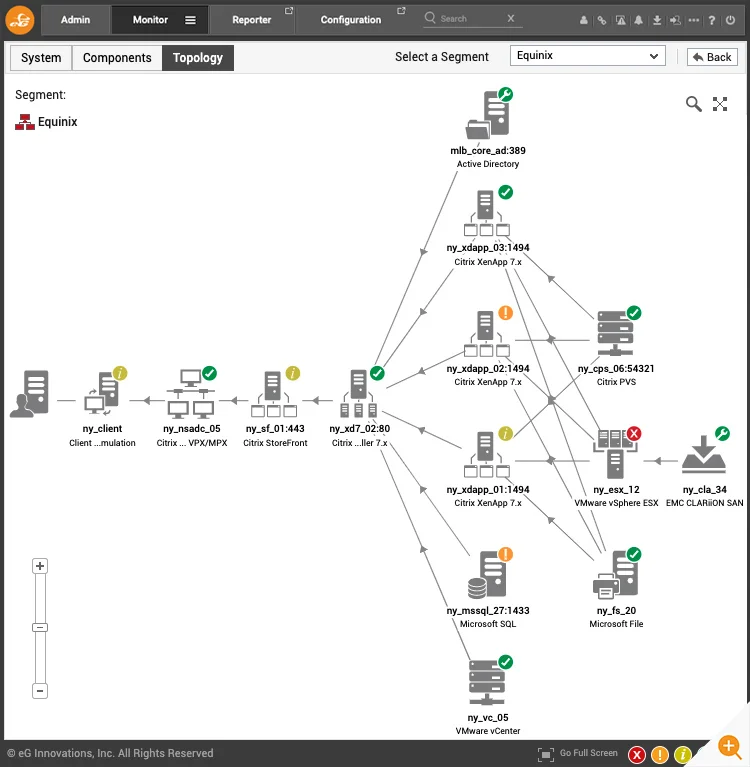Select the ny_nsadc_05 Citrix VPX/MPX node
The width and height of the screenshot is (750, 767).
point(191,394)
